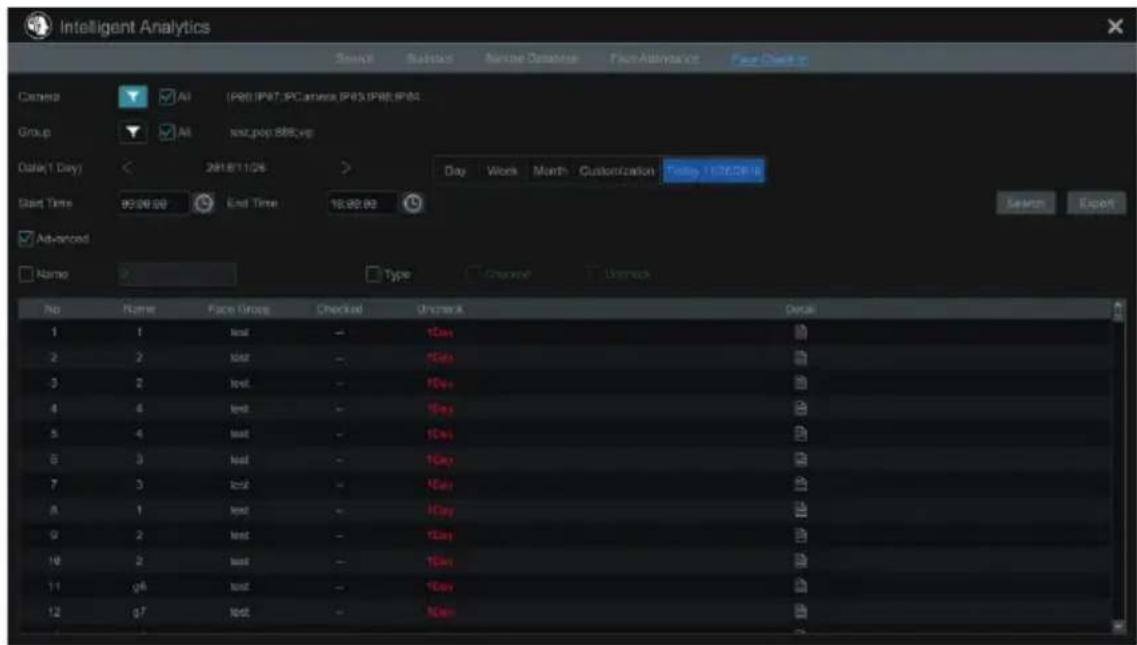Image resolution: width=1137 pixels, height=645 pixels.
Task: Select the Month range option
Action: click(550, 171)
